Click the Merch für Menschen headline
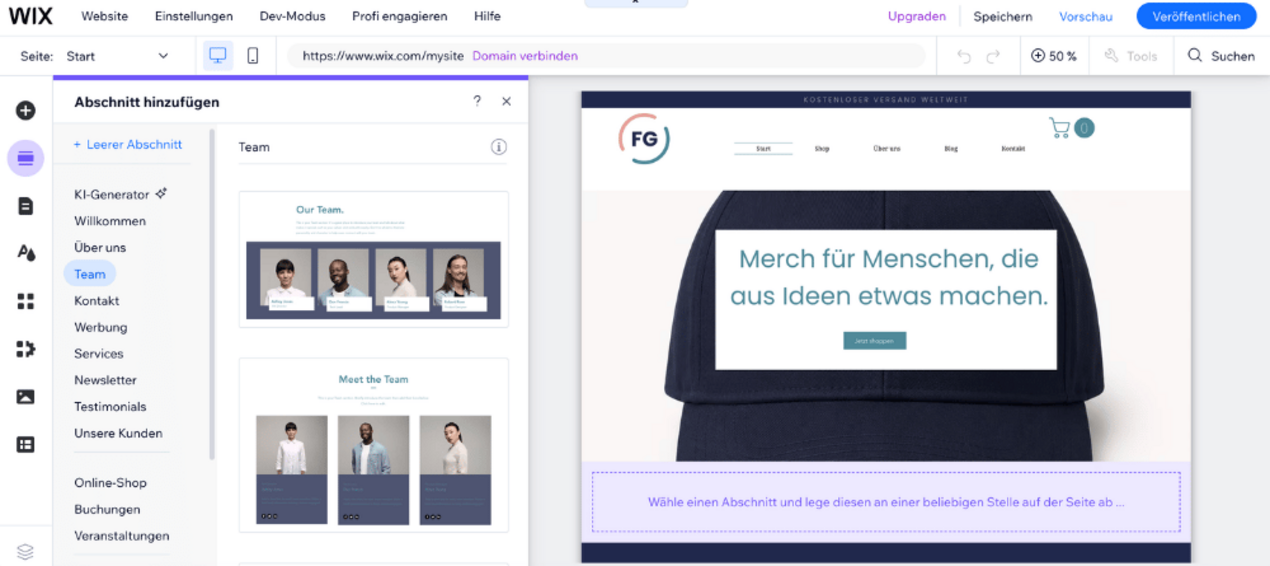Viewport: 1270px width, 566px height. tap(889, 277)
